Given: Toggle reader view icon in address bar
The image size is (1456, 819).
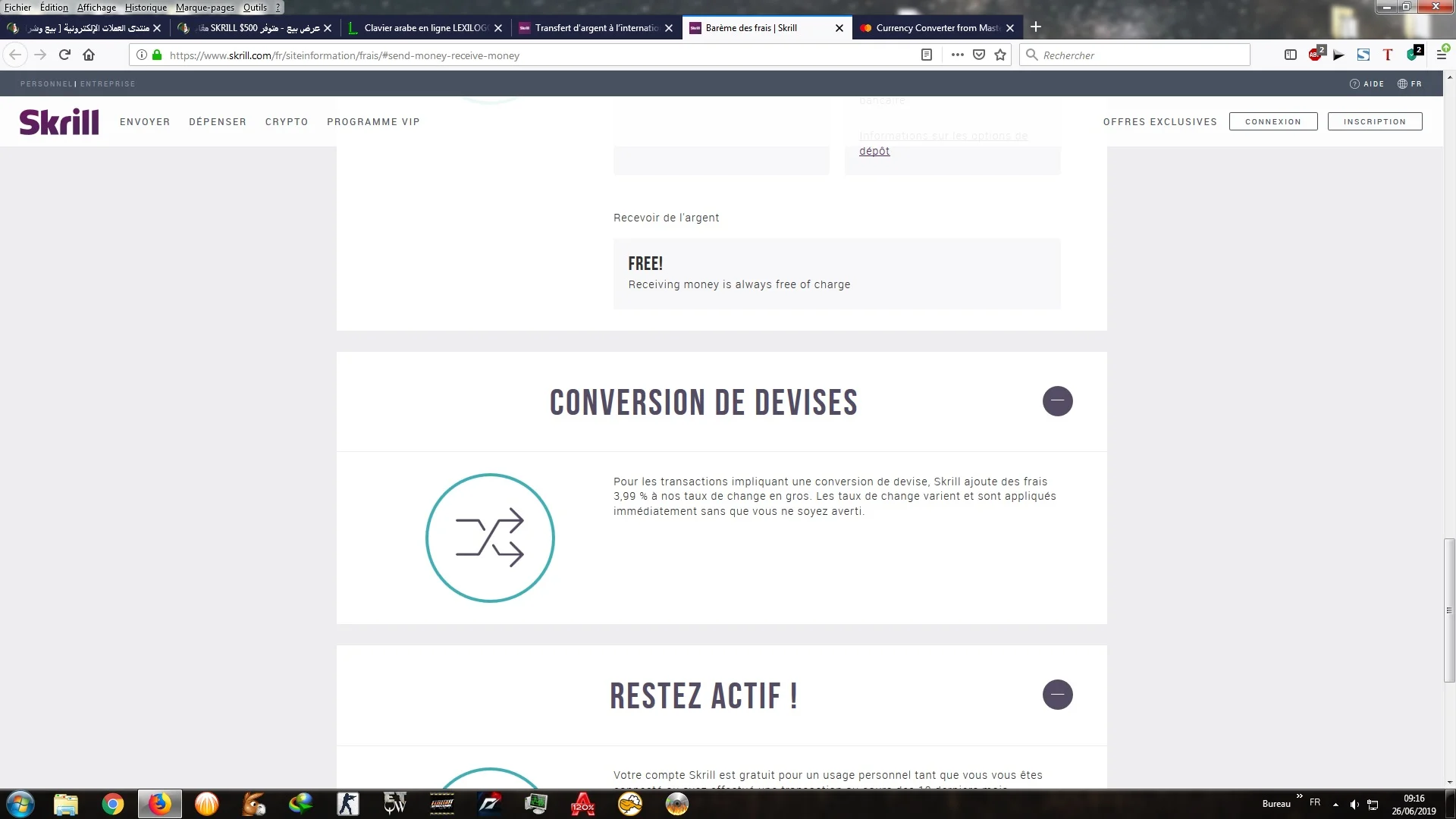Looking at the screenshot, I should tap(926, 55).
